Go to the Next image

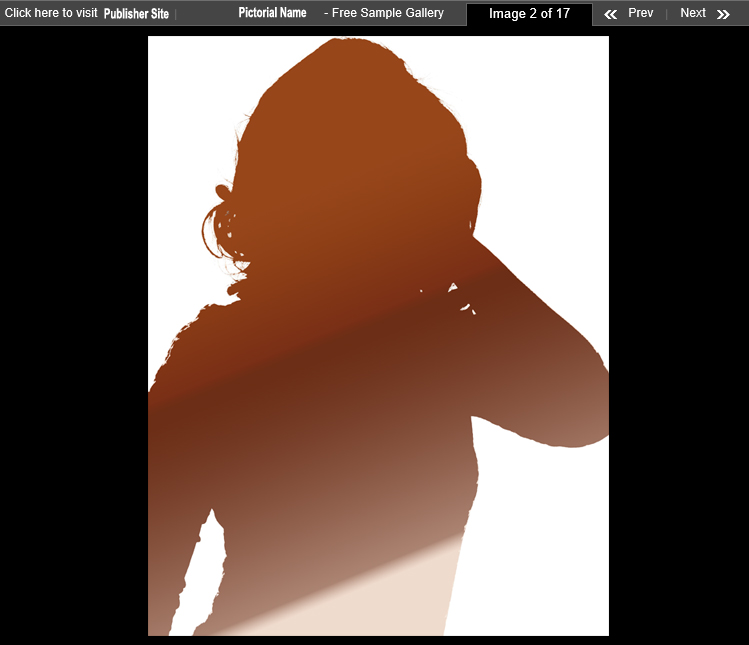point(693,13)
